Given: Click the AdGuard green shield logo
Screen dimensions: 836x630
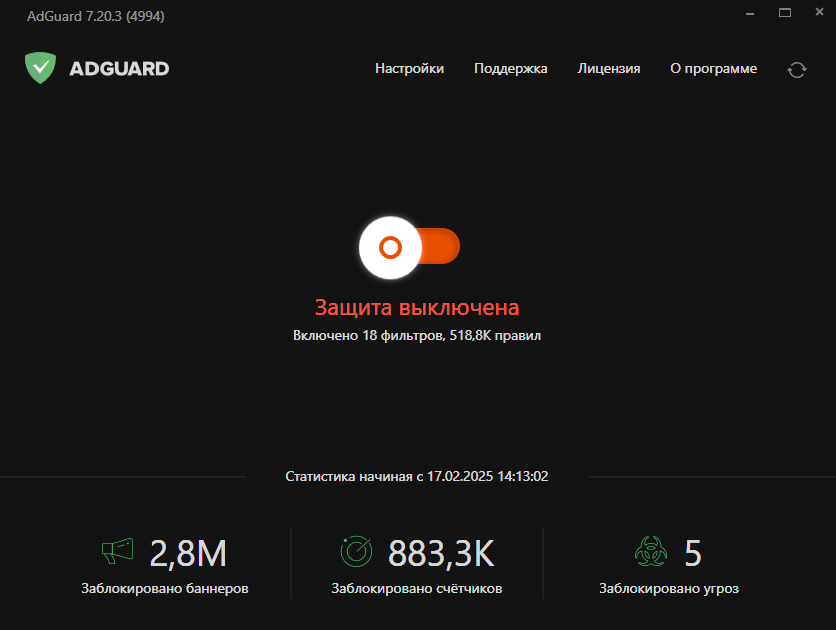Looking at the screenshot, I should 40,68.
